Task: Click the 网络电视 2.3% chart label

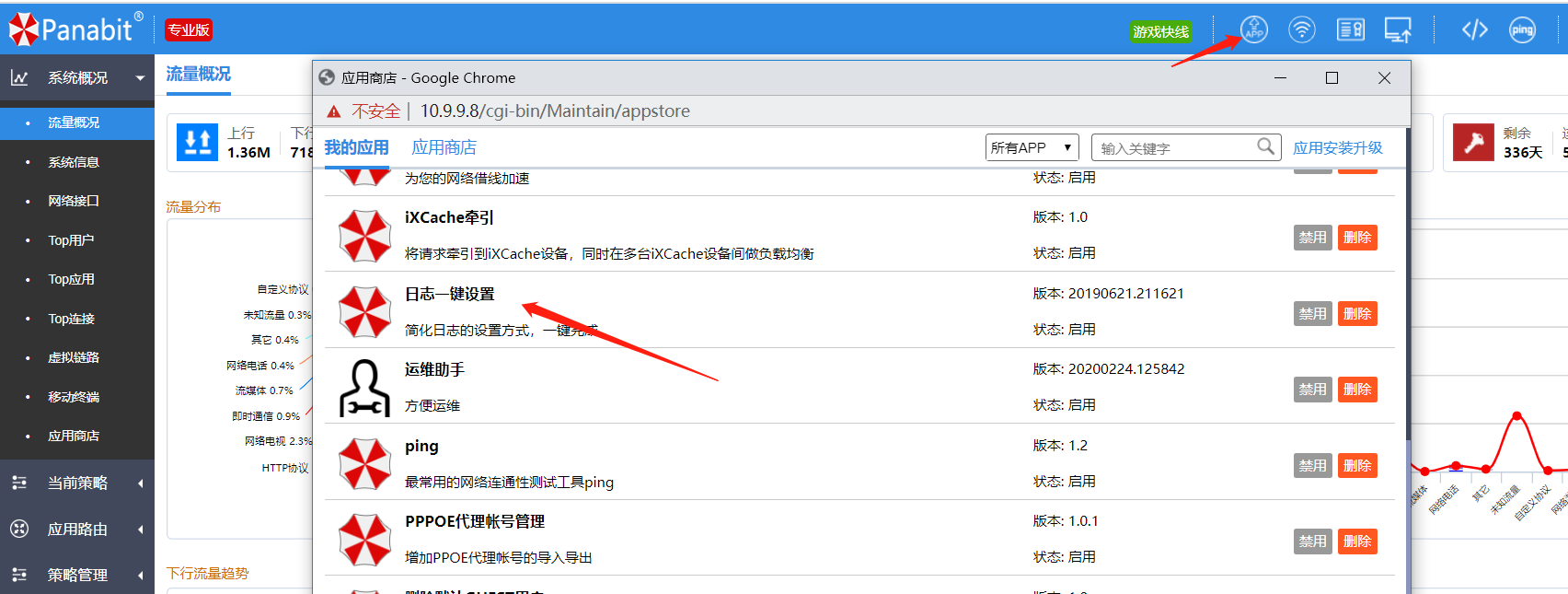Action: click(x=278, y=441)
